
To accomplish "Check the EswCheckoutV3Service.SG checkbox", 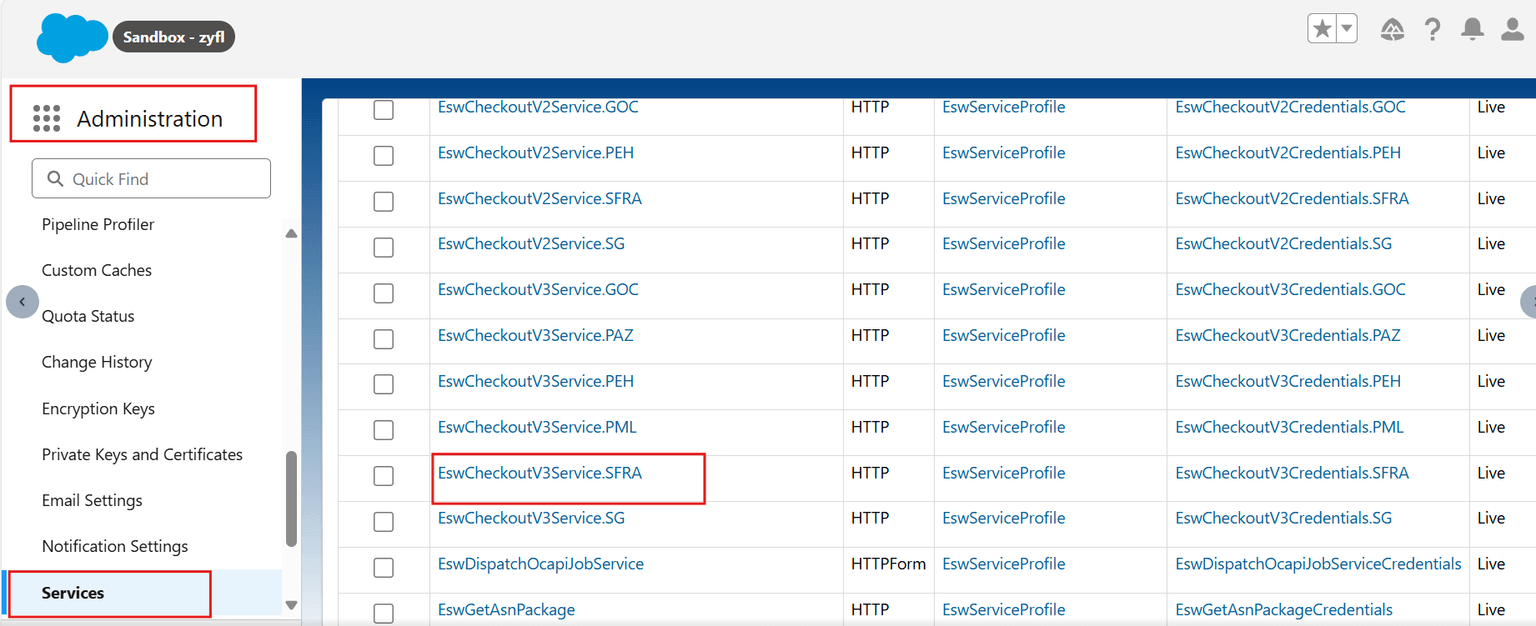I will pos(383,522).
